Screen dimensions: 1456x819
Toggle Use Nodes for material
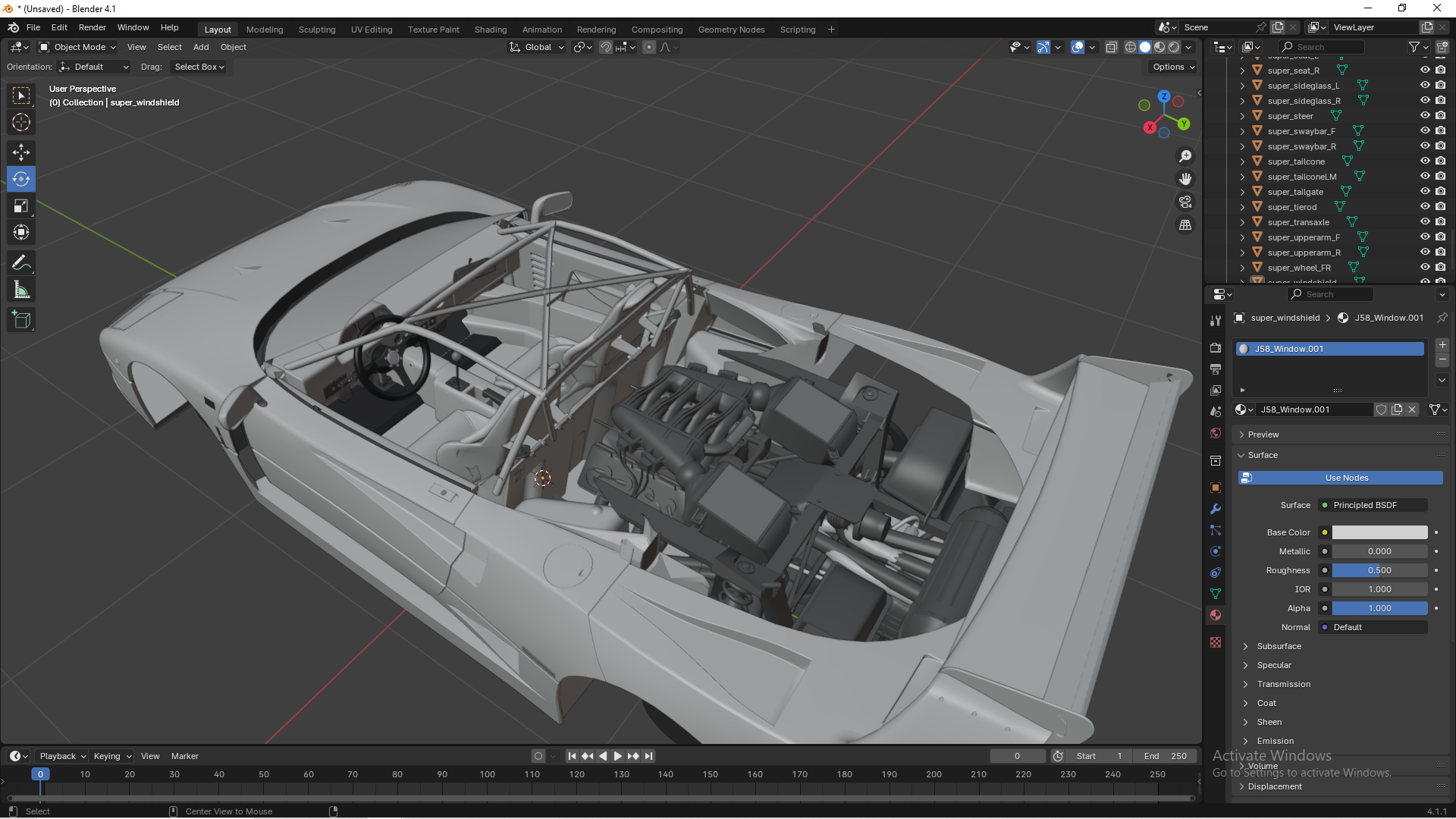(1340, 478)
